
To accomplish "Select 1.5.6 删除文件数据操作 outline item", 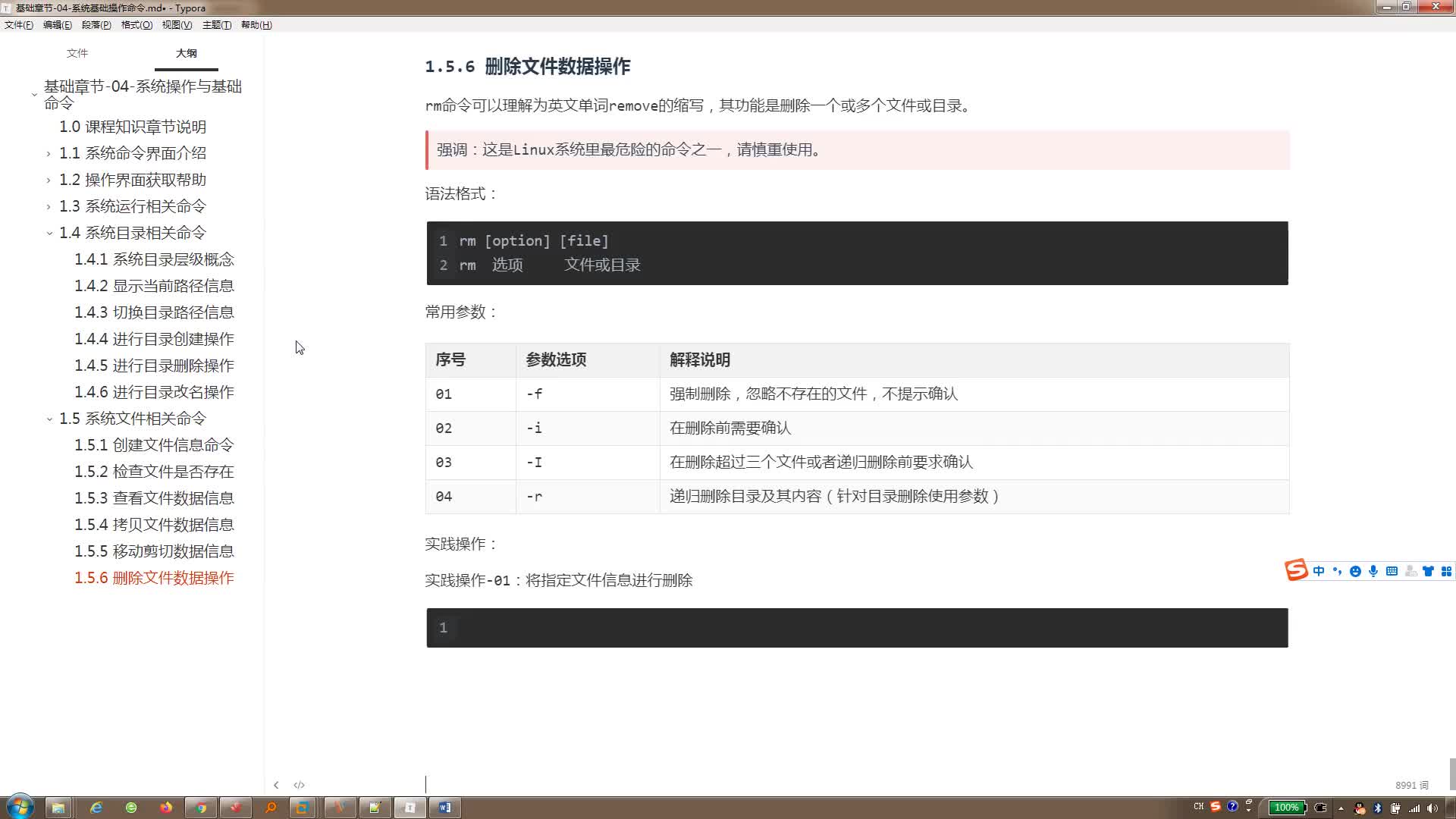I will [154, 578].
